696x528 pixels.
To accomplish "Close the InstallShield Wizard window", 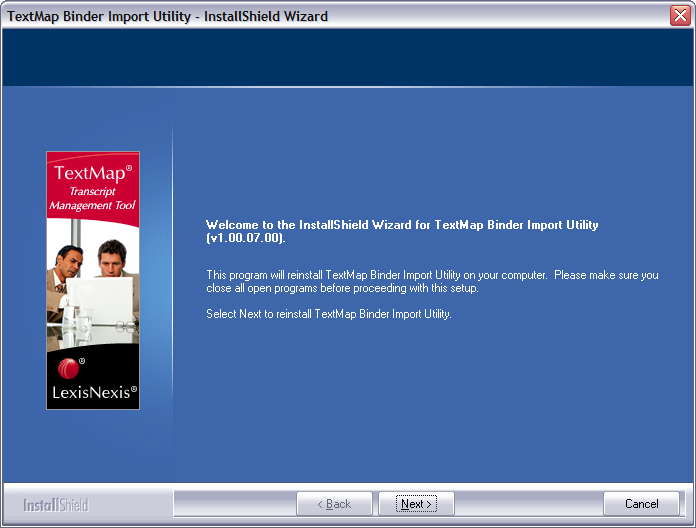I will (x=680, y=16).
